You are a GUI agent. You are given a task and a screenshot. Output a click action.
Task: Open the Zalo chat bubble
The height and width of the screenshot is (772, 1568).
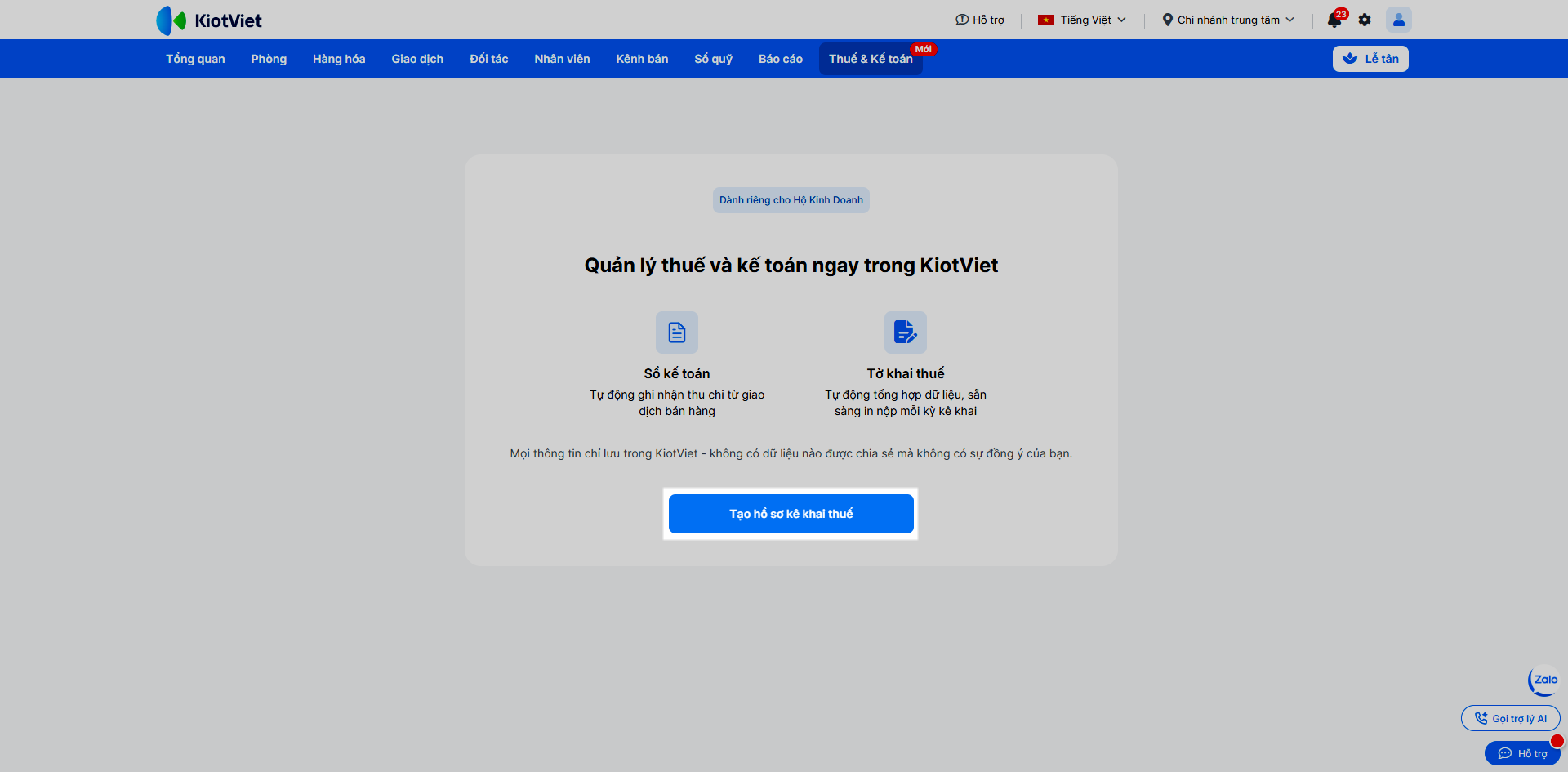click(1544, 680)
